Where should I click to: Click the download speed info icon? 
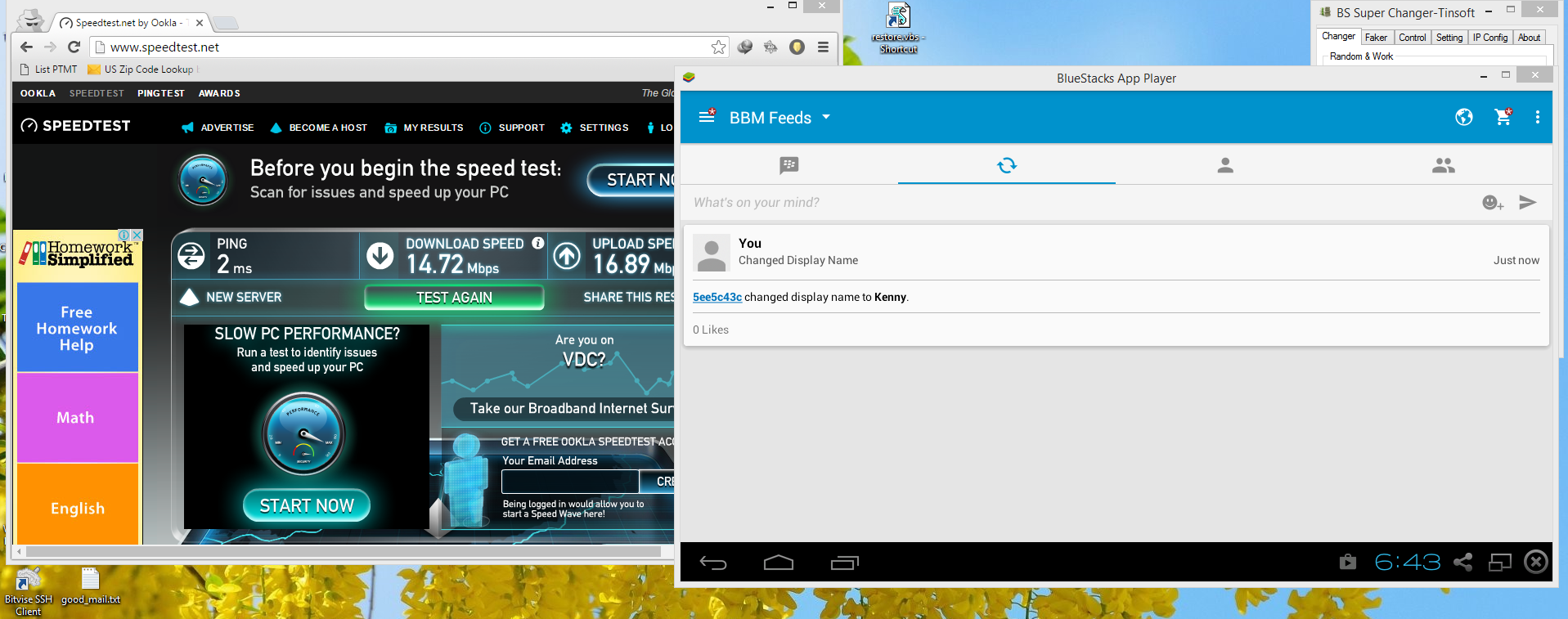click(538, 243)
